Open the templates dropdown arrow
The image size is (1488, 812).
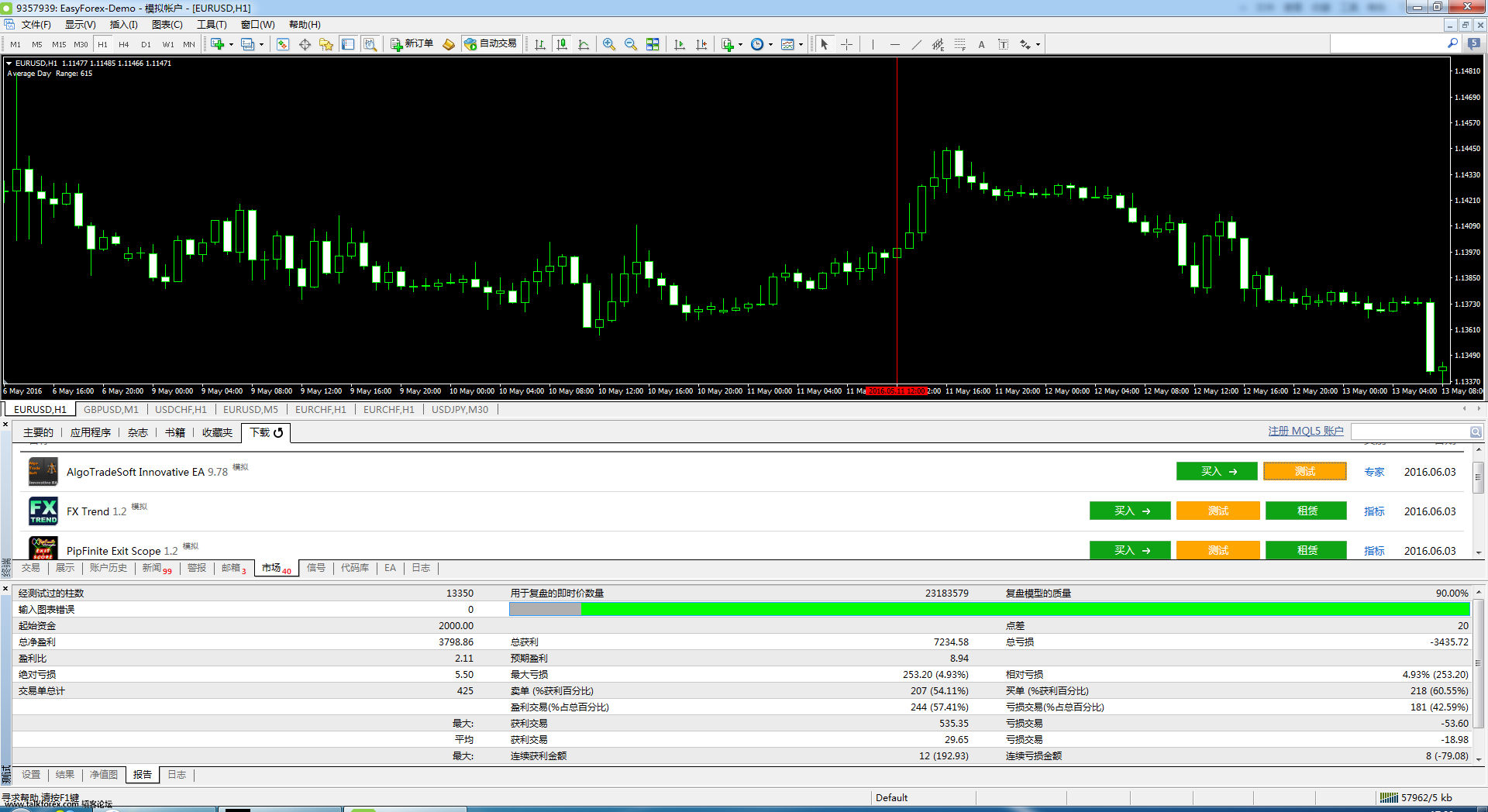(801, 44)
